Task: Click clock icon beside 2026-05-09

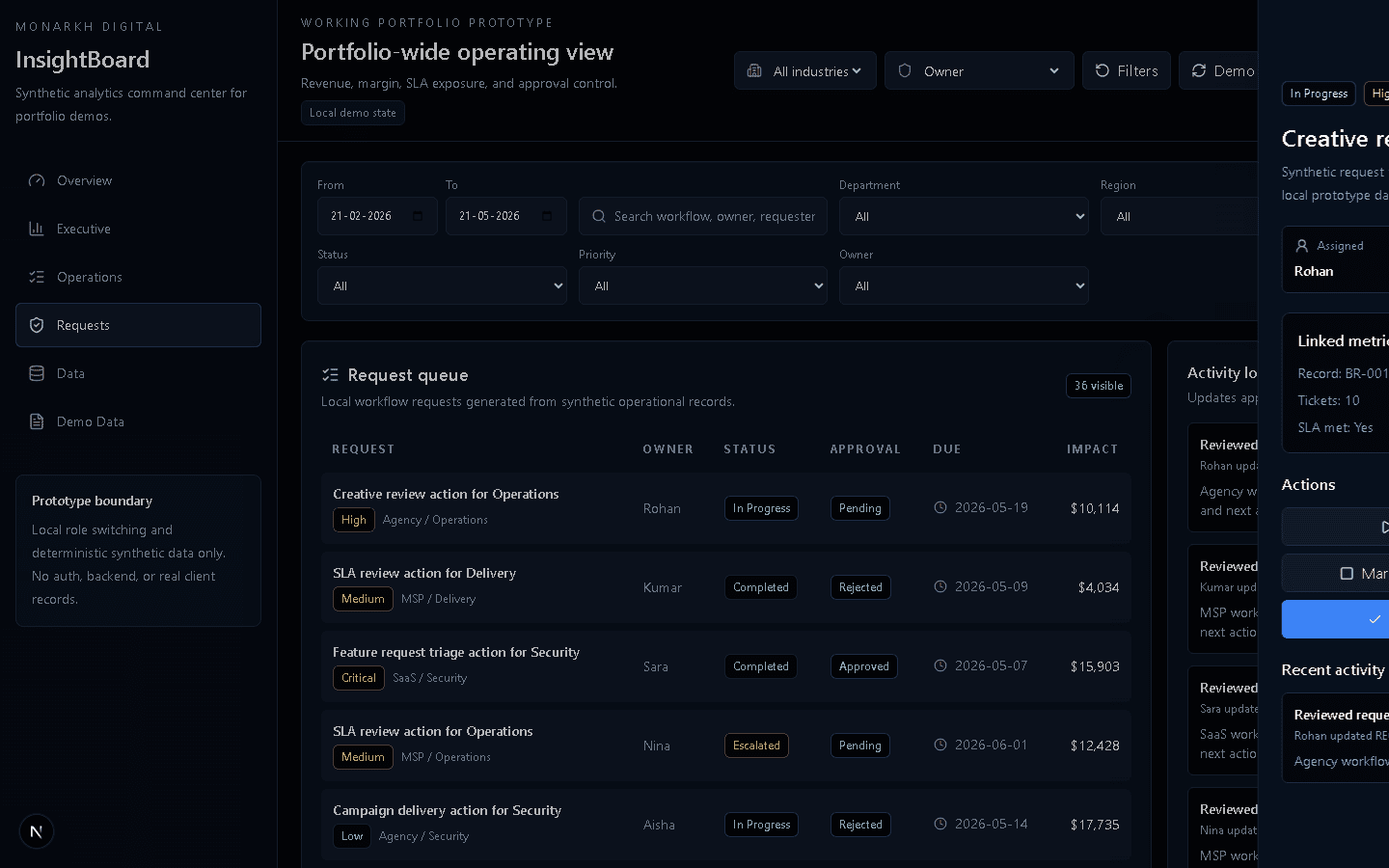Action: point(940,586)
